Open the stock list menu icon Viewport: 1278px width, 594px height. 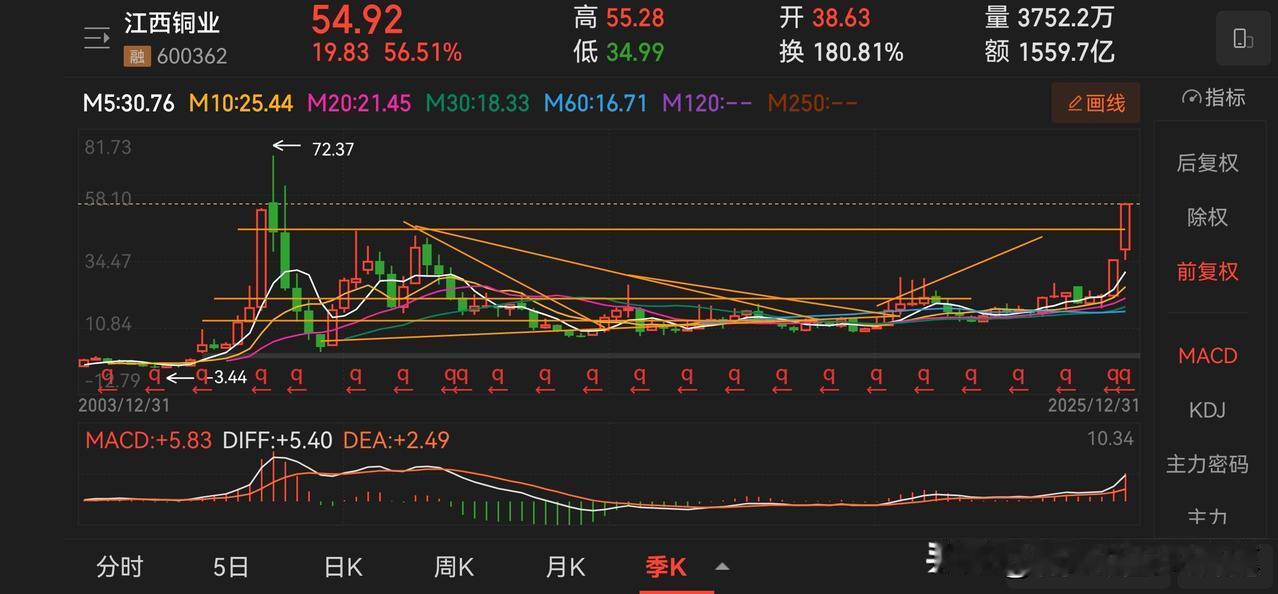pyautogui.click(x=97, y=39)
